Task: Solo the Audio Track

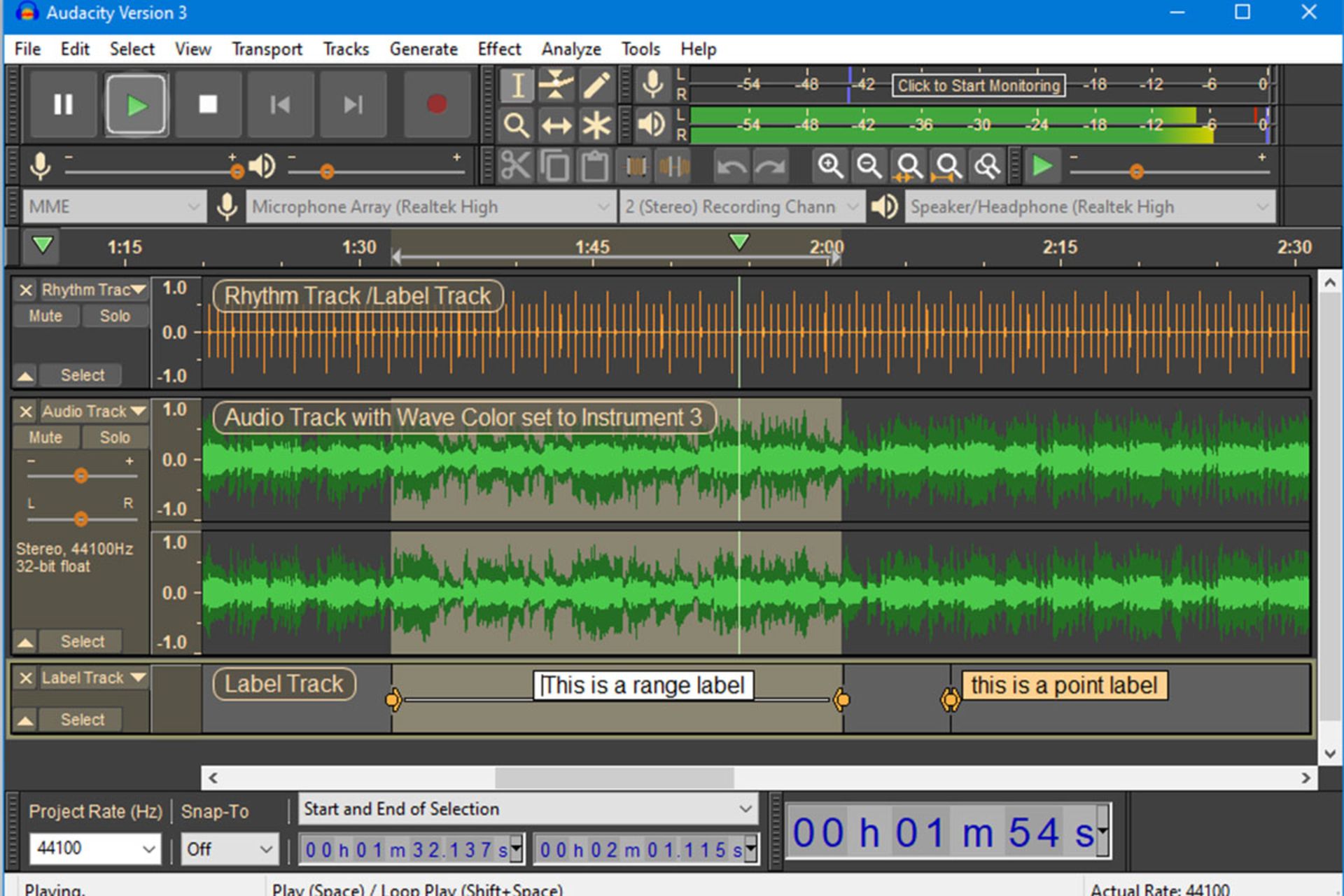Action: click(x=115, y=437)
